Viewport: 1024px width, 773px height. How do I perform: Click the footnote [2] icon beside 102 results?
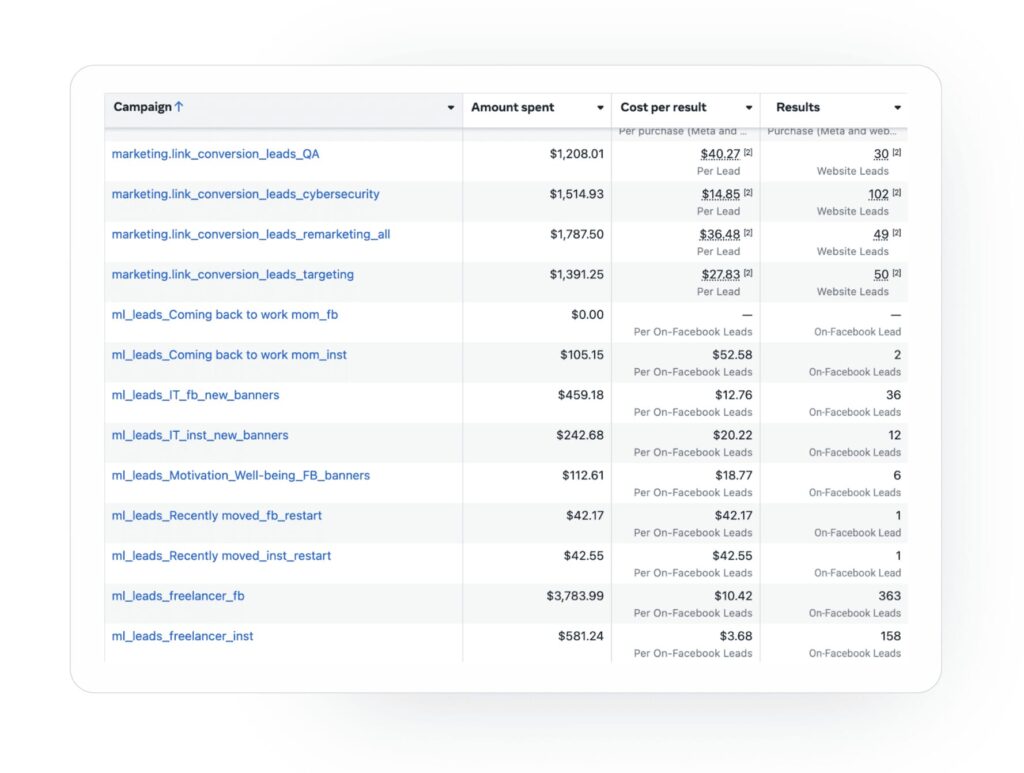click(897, 193)
